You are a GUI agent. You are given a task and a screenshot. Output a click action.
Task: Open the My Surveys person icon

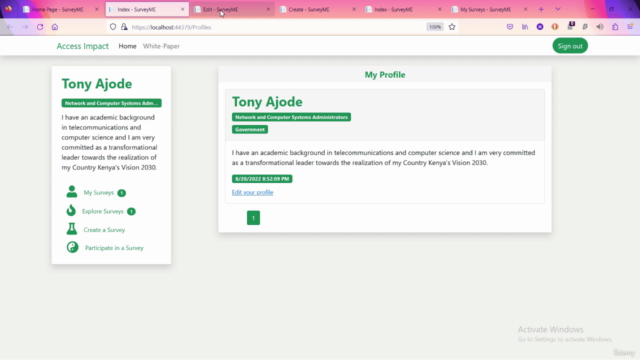coord(72,191)
